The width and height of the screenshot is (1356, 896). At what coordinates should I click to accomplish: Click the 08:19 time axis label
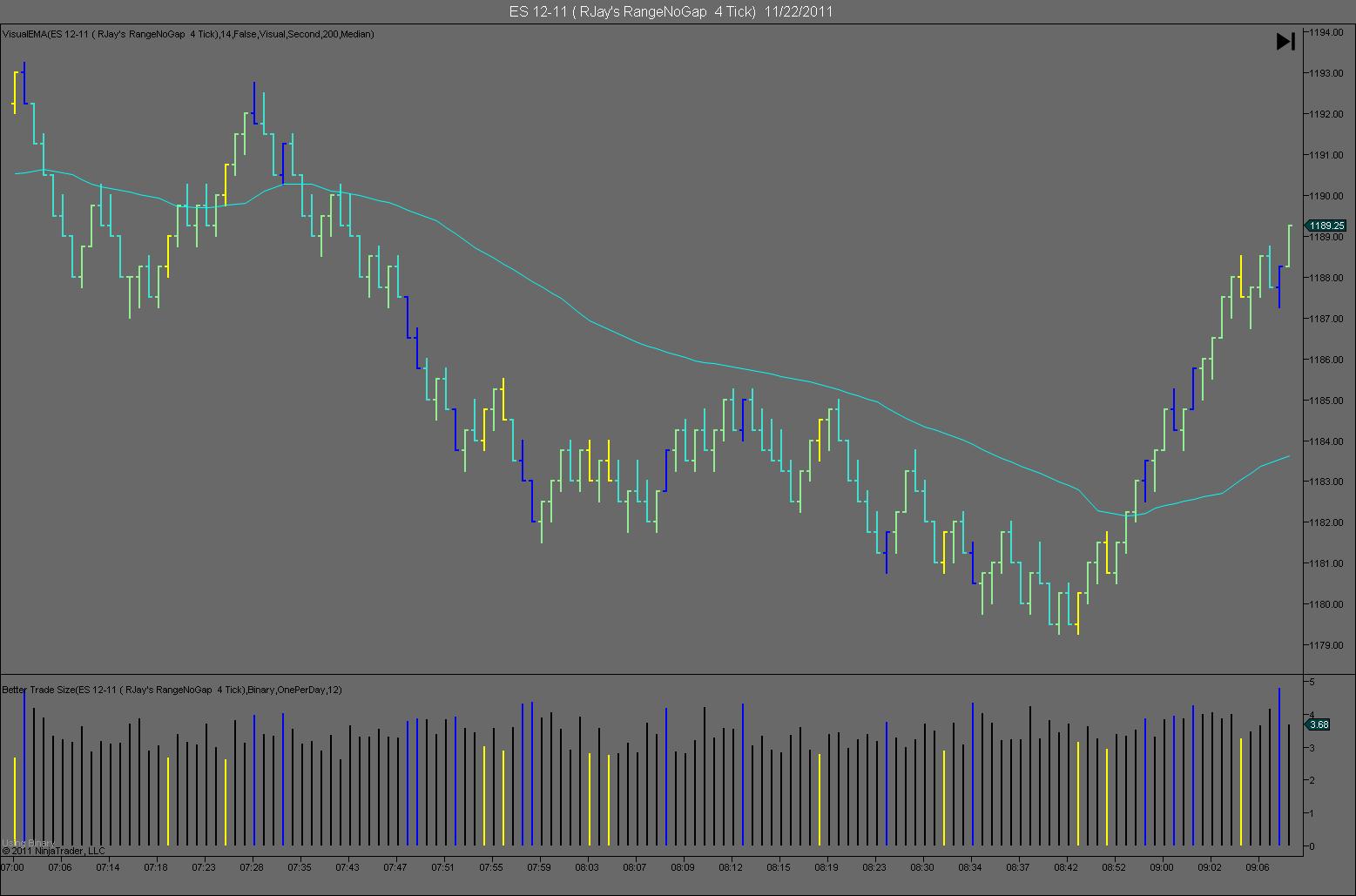point(826,867)
